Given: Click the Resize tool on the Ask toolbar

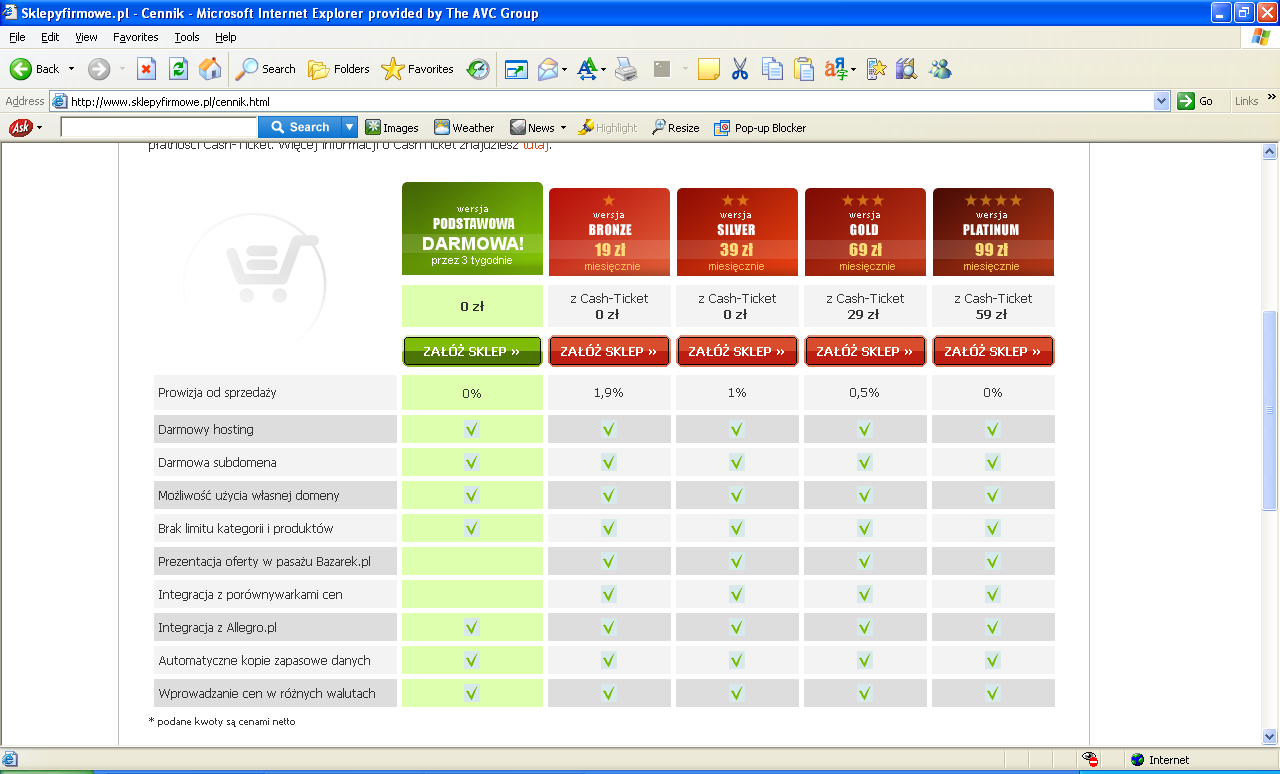Looking at the screenshot, I should coord(675,127).
